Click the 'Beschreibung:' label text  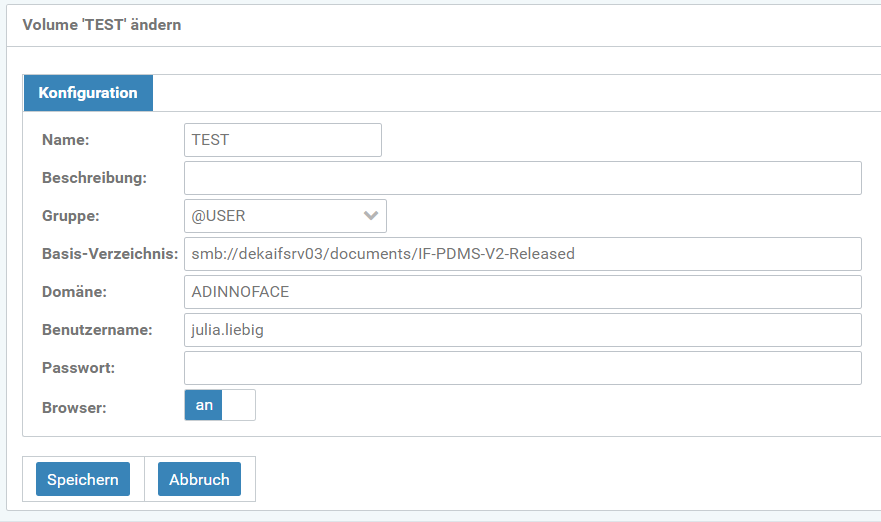(x=94, y=178)
